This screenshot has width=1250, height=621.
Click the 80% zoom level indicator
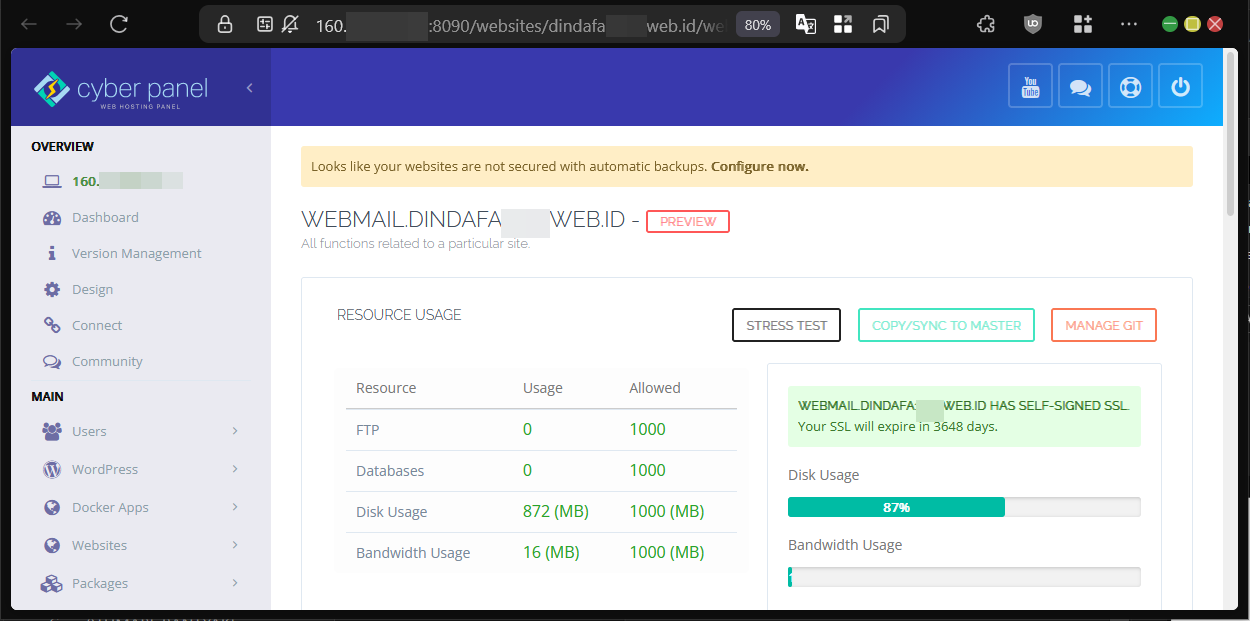point(757,24)
